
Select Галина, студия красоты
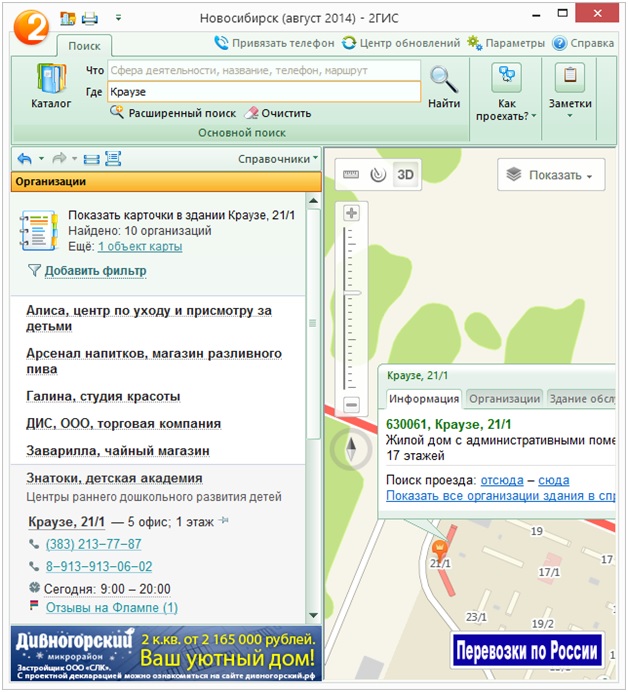(x=103, y=396)
